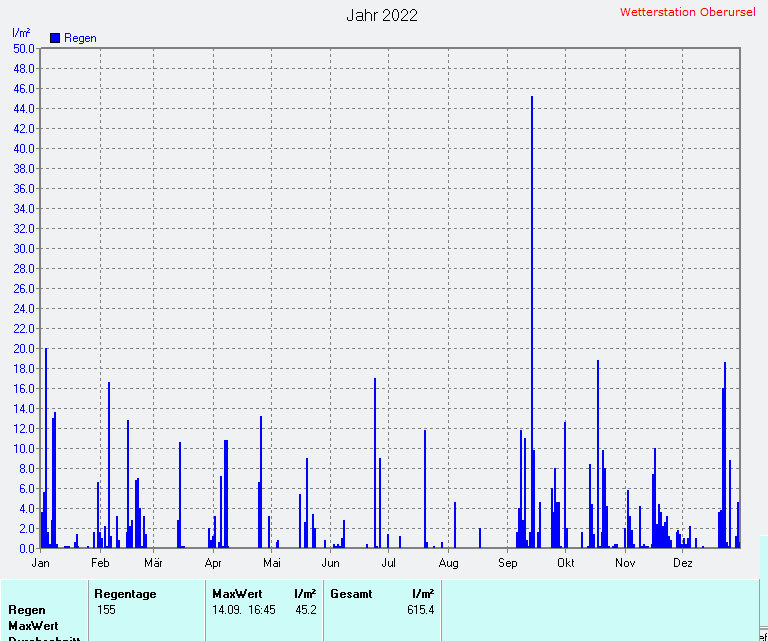Click the MaxWert column header
Screen dimensions: 768x641
coord(238,594)
